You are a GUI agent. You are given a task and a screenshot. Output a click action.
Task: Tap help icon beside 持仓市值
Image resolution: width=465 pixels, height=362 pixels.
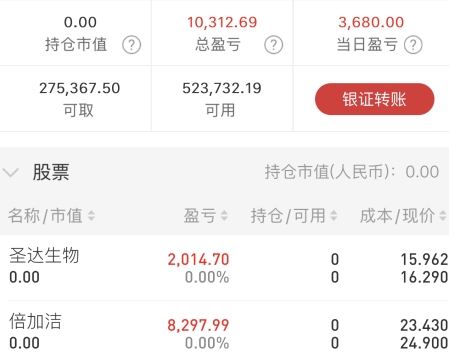pyautogui.click(x=132, y=45)
